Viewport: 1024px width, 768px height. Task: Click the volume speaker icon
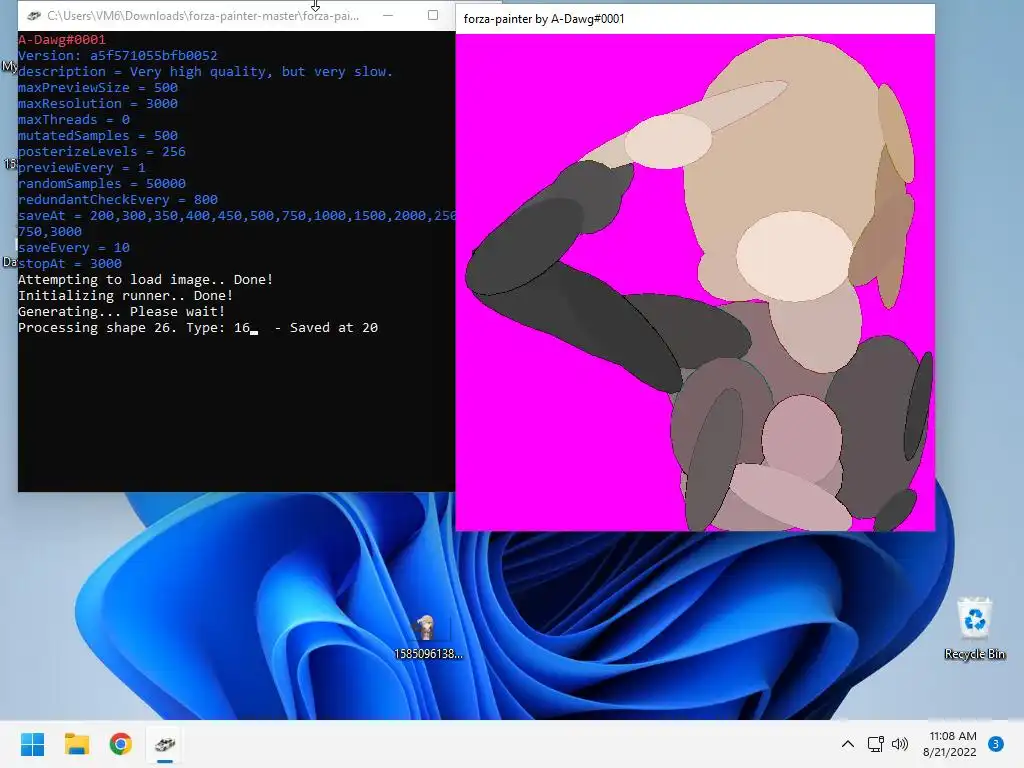coord(900,744)
